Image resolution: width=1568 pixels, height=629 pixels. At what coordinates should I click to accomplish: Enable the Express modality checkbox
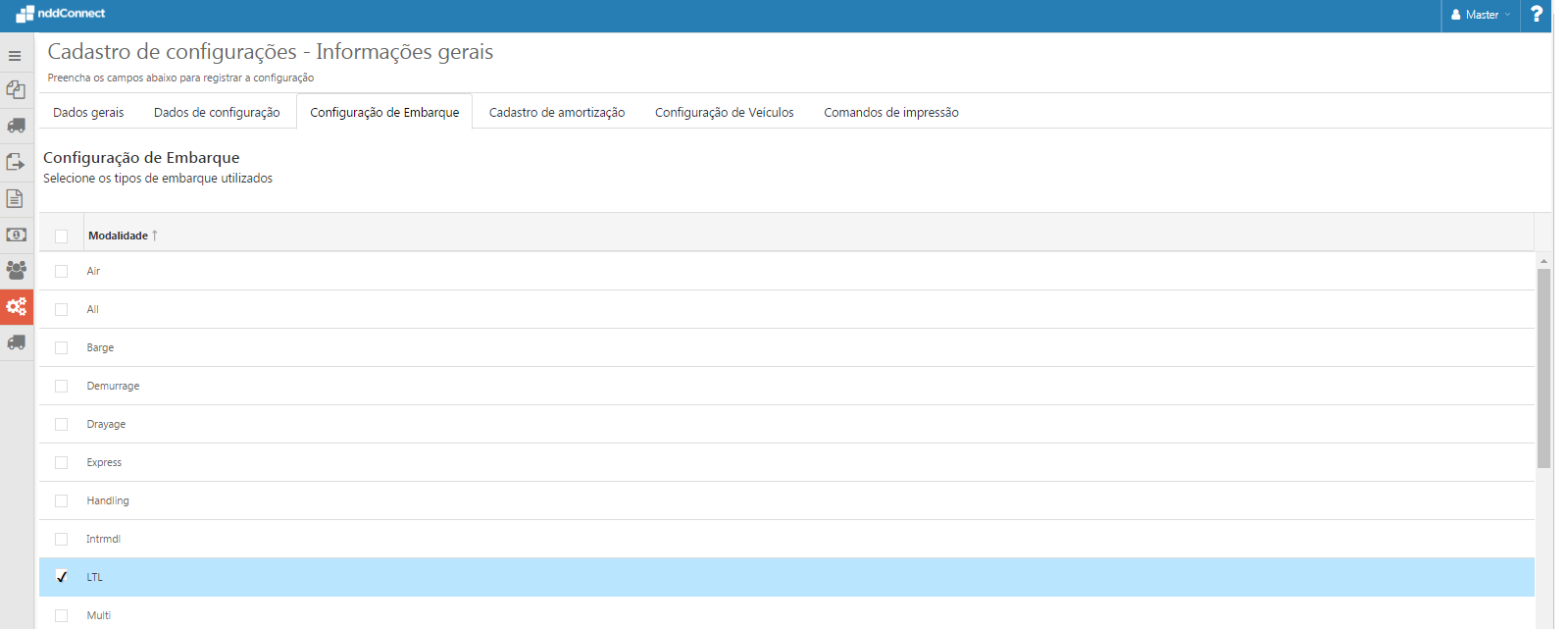(x=62, y=462)
